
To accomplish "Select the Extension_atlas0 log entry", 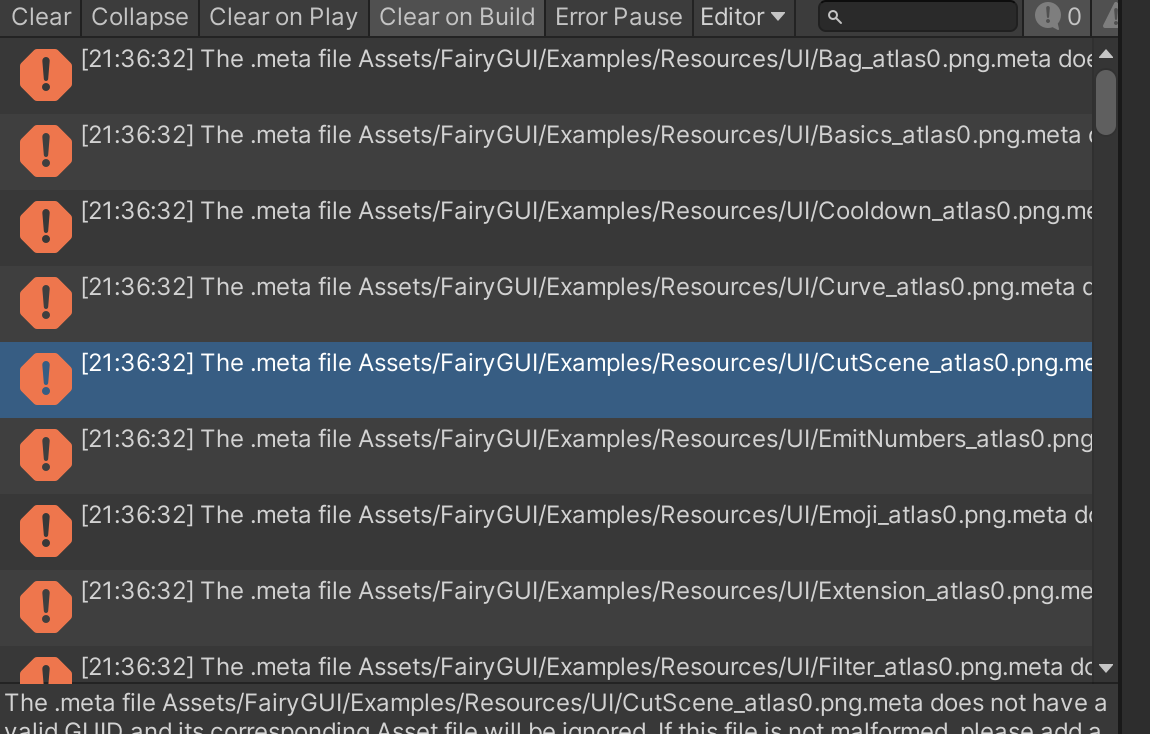I will point(500,591).
